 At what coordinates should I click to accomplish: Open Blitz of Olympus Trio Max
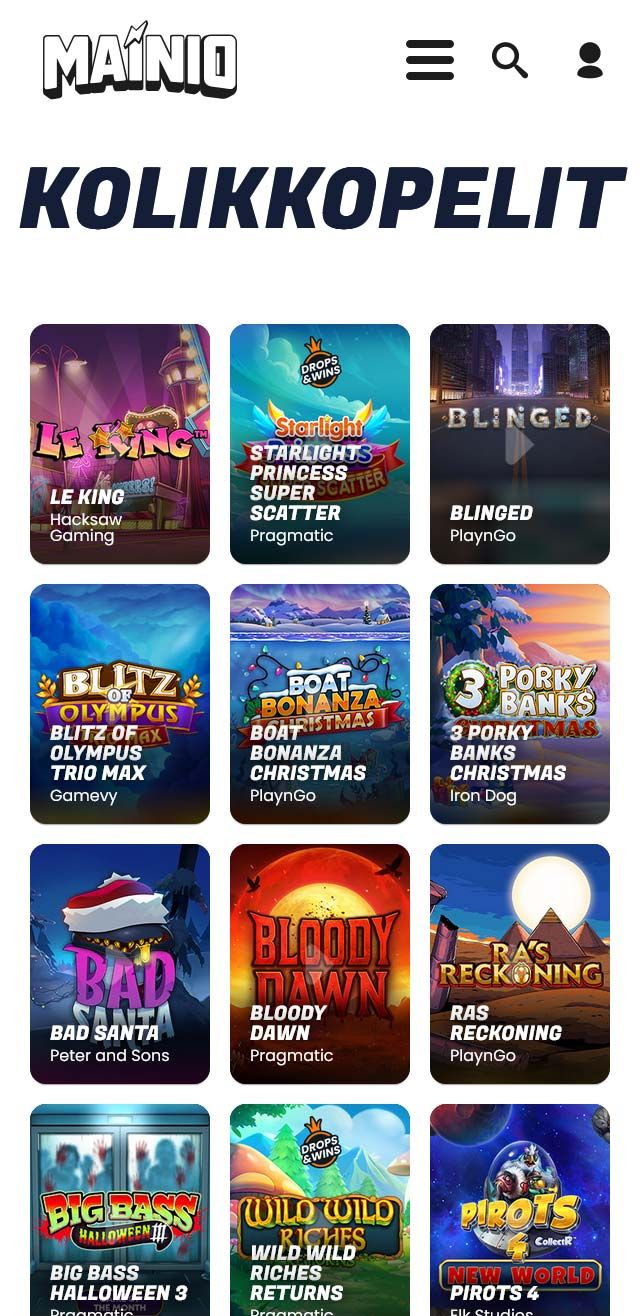click(120, 704)
